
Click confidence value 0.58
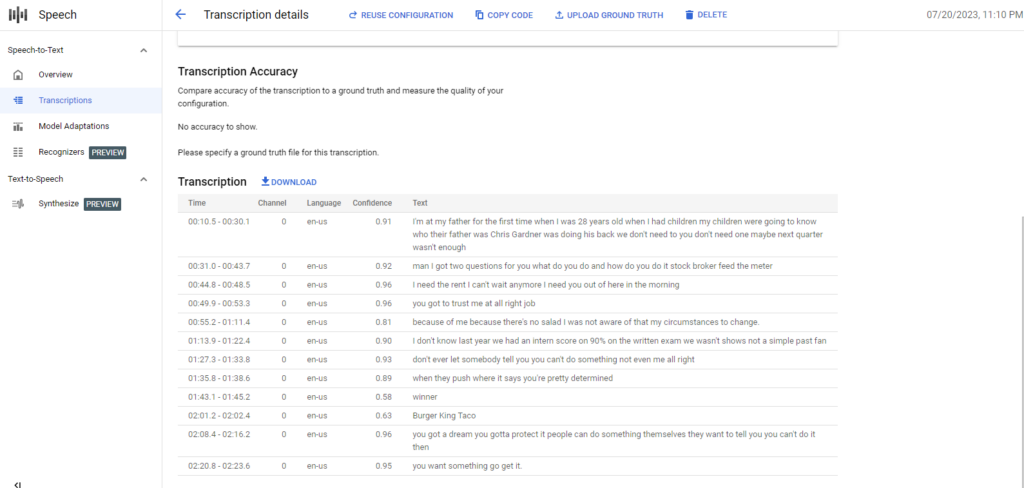click(x=383, y=397)
